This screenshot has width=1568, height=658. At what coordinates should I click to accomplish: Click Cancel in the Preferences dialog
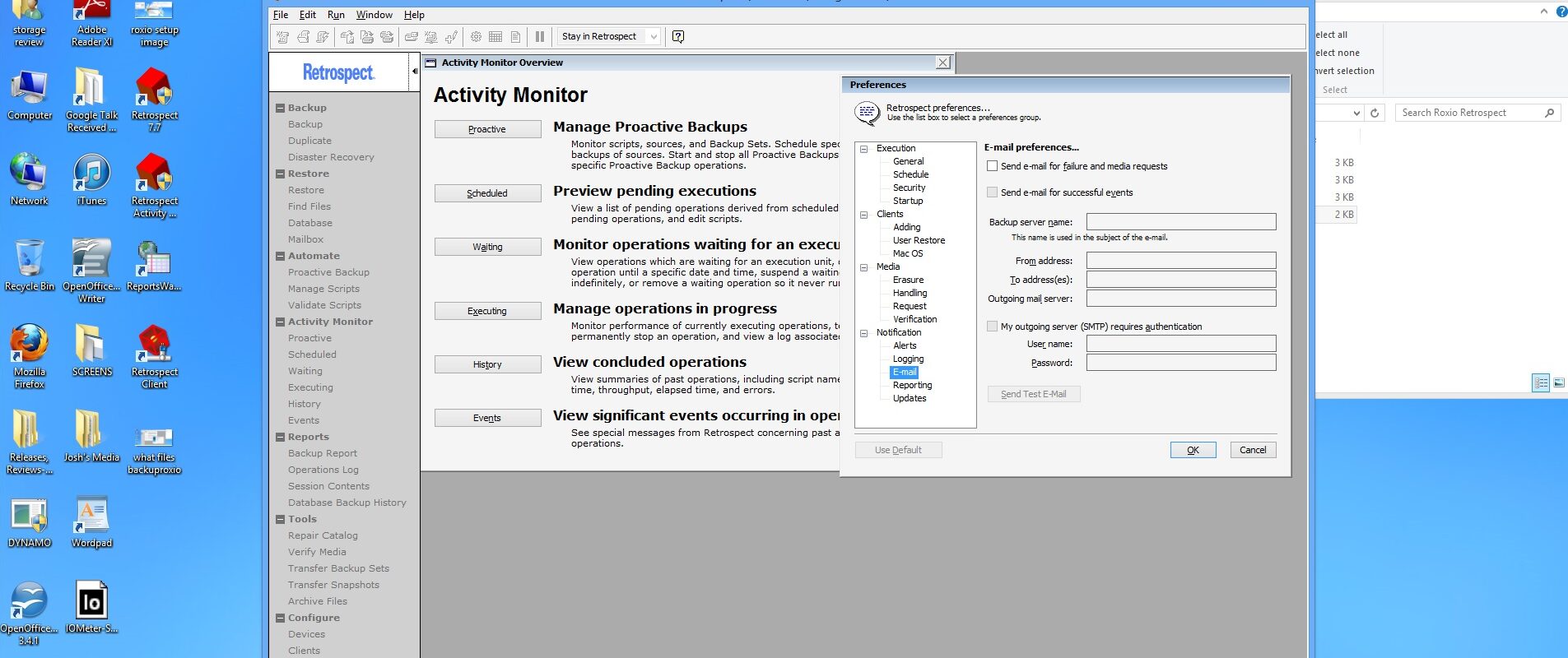tap(1253, 450)
